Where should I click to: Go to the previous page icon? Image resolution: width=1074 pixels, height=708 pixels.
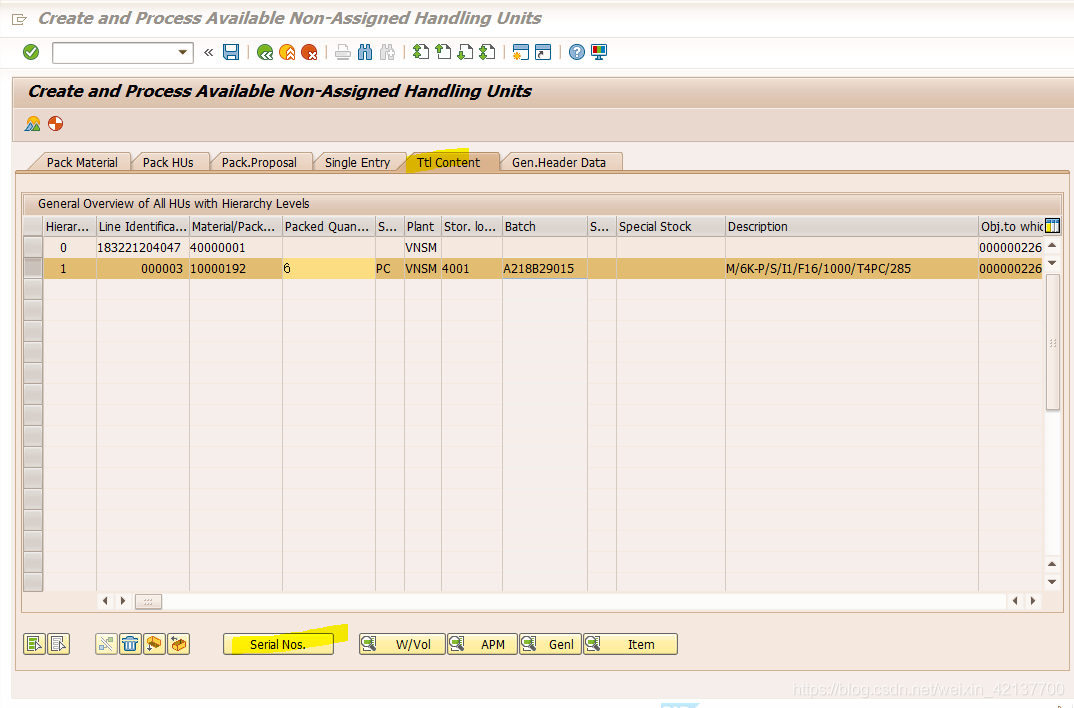click(443, 52)
